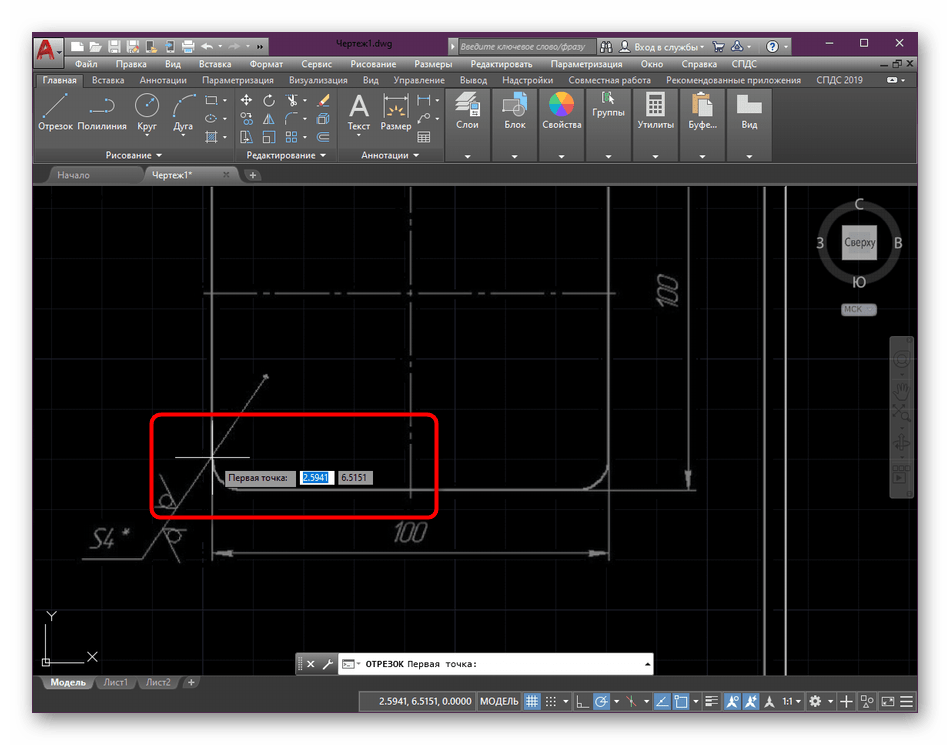
Task: Click the МСК coordinate system button
Action: click(x=859, y=309)
